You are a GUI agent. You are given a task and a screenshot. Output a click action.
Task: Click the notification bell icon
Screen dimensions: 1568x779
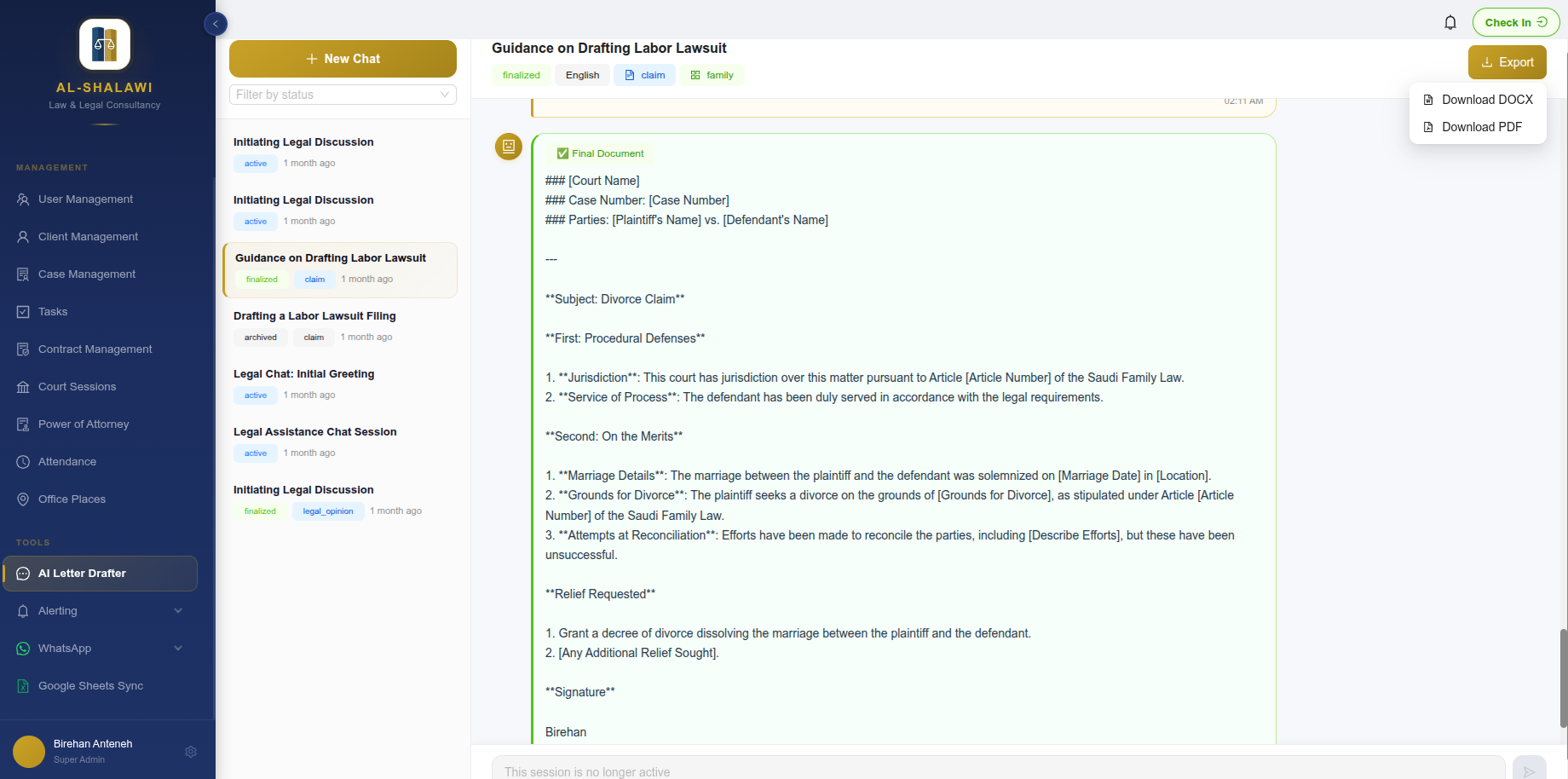[x=1450, y=22]
